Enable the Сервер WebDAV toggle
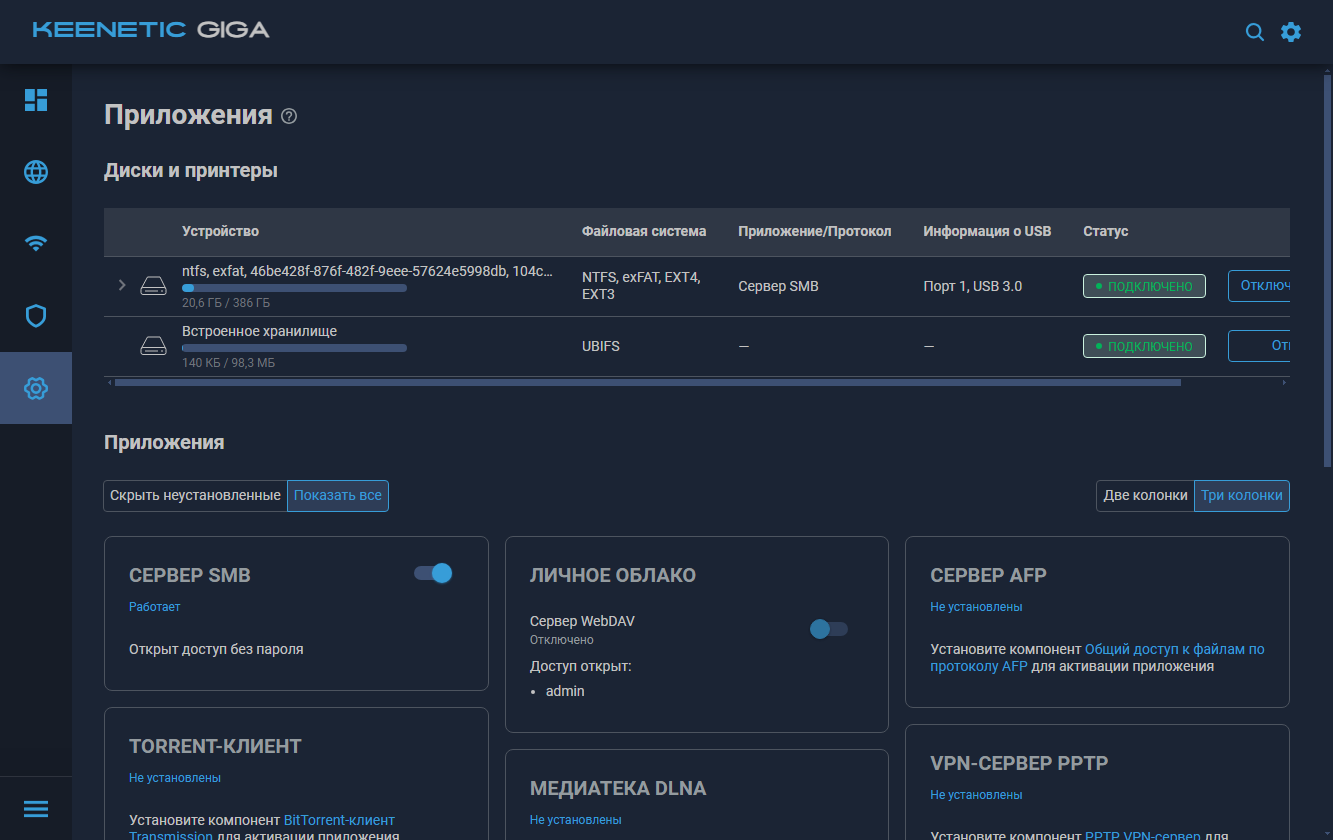This screenshot has height=840, width=1333. pyautogui.click(x=829, y=628)
